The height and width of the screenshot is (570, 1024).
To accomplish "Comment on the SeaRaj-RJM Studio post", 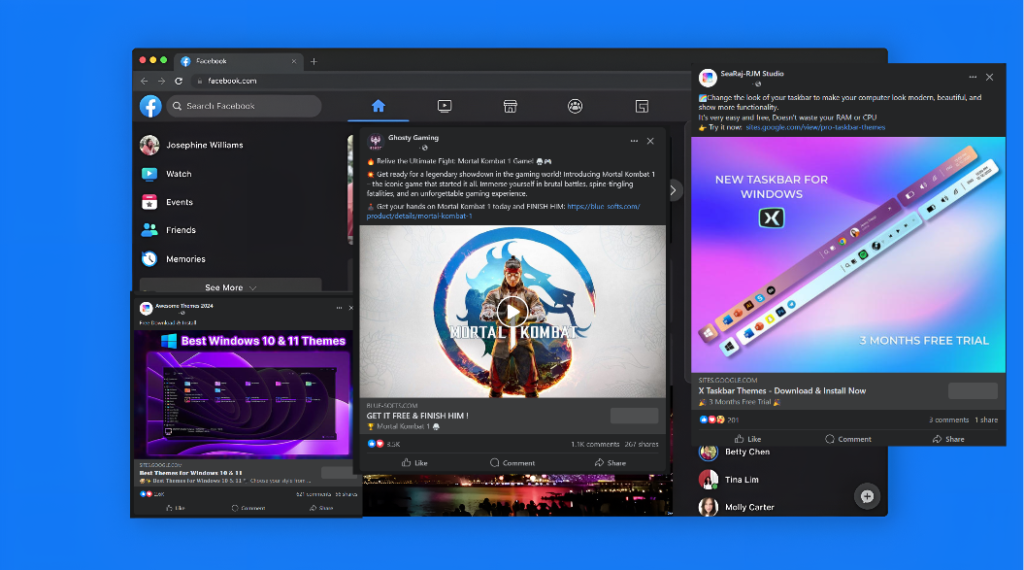I will coord(848,439).
